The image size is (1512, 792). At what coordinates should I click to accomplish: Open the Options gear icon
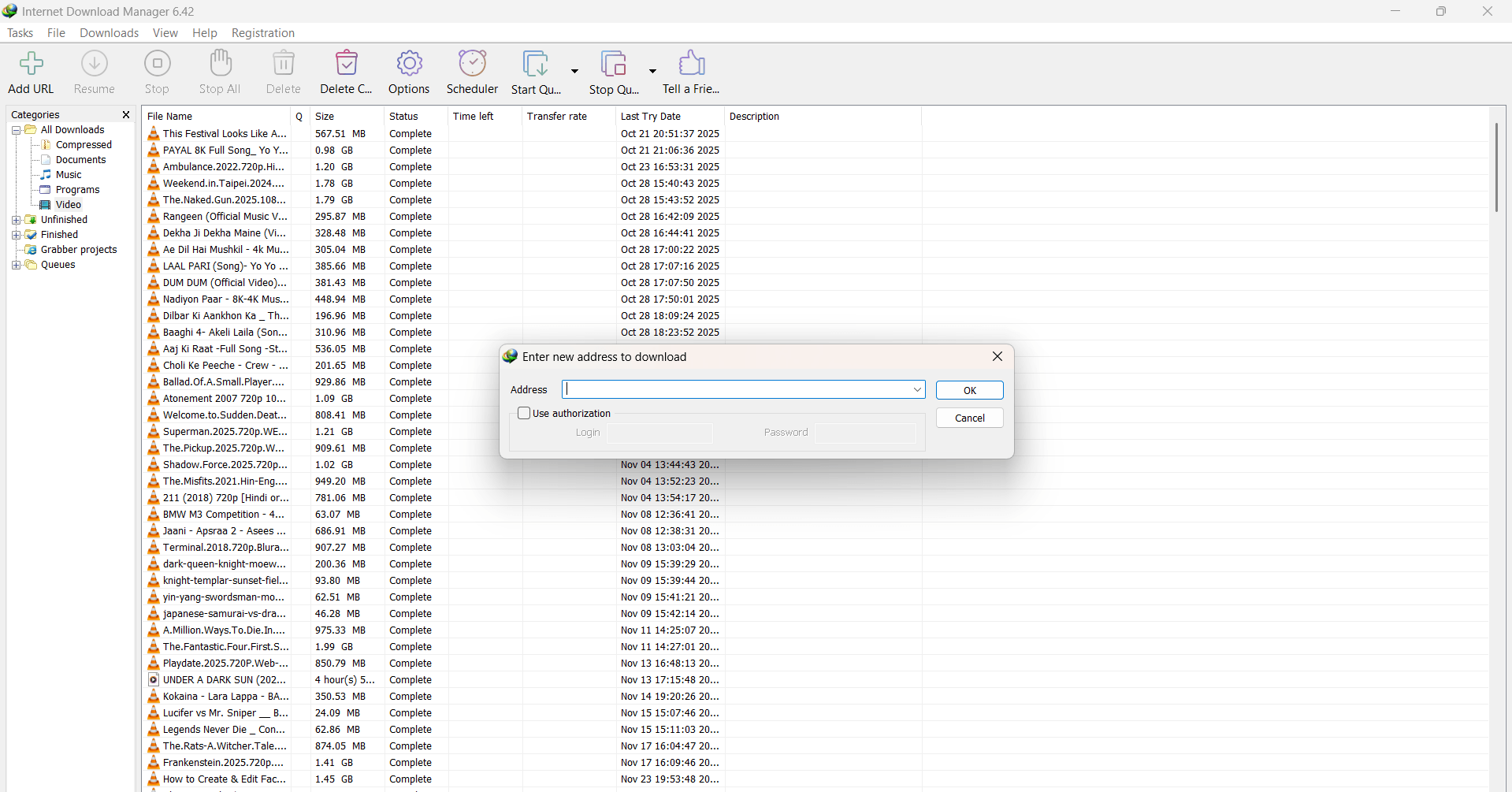click(409, 64)
